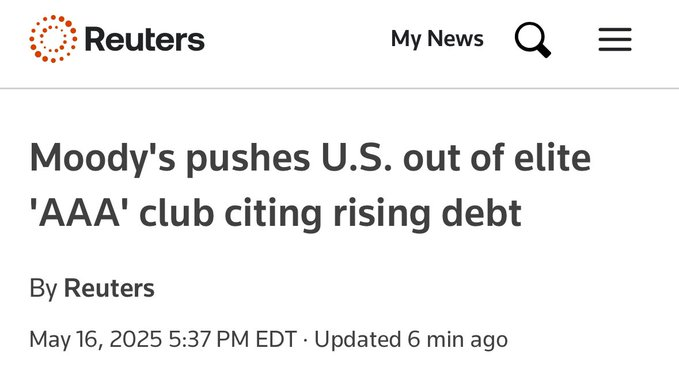The height and width of the screenshot is (382, 679).
Task: Click '5:37 PM EDT' time text
Action: click(x=233, y=339)
